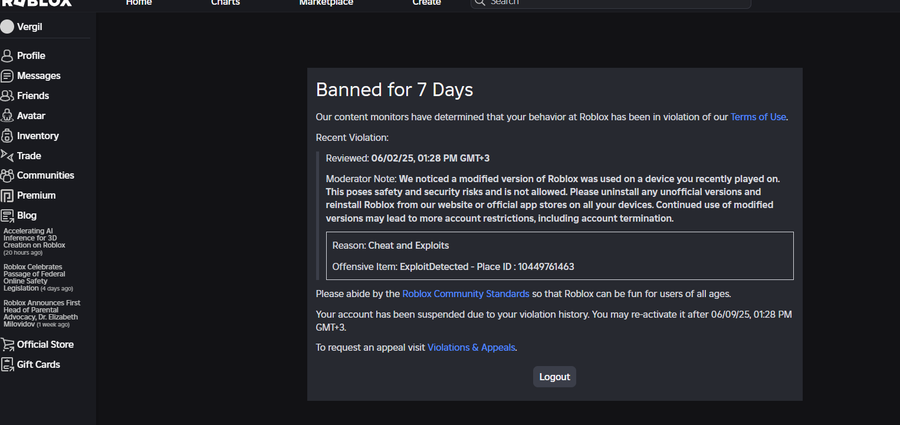Screen dimensions: 900x425
Task: Click the Reason: Cheat and Exploits text
Action: [x=390, y=246]
